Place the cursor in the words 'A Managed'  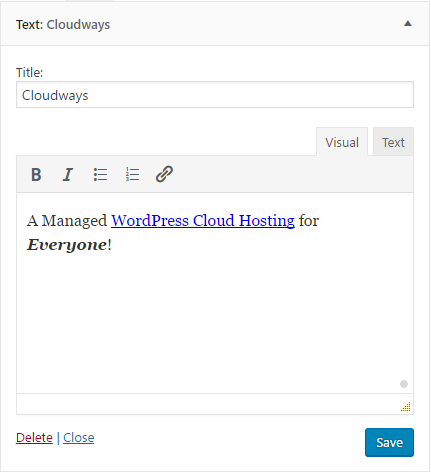(x=67, y=221)
